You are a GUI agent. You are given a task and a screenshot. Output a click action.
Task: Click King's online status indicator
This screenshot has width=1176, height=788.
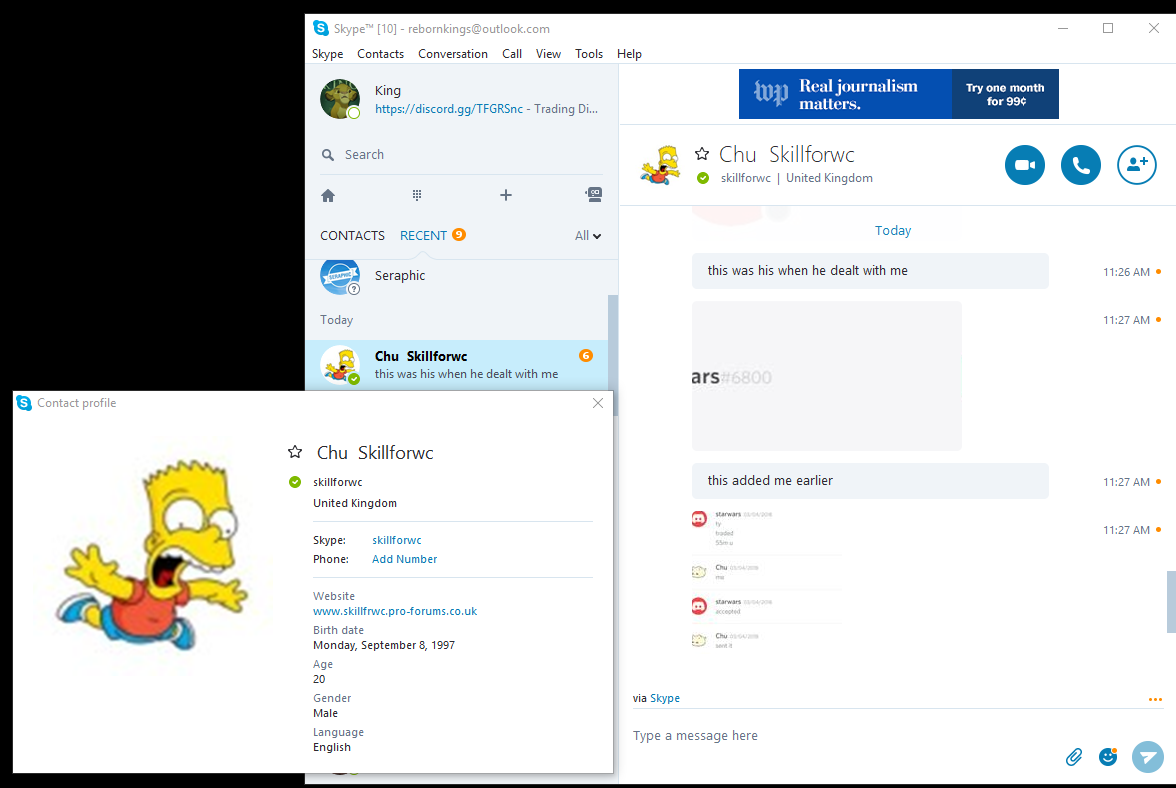[354, 113]
